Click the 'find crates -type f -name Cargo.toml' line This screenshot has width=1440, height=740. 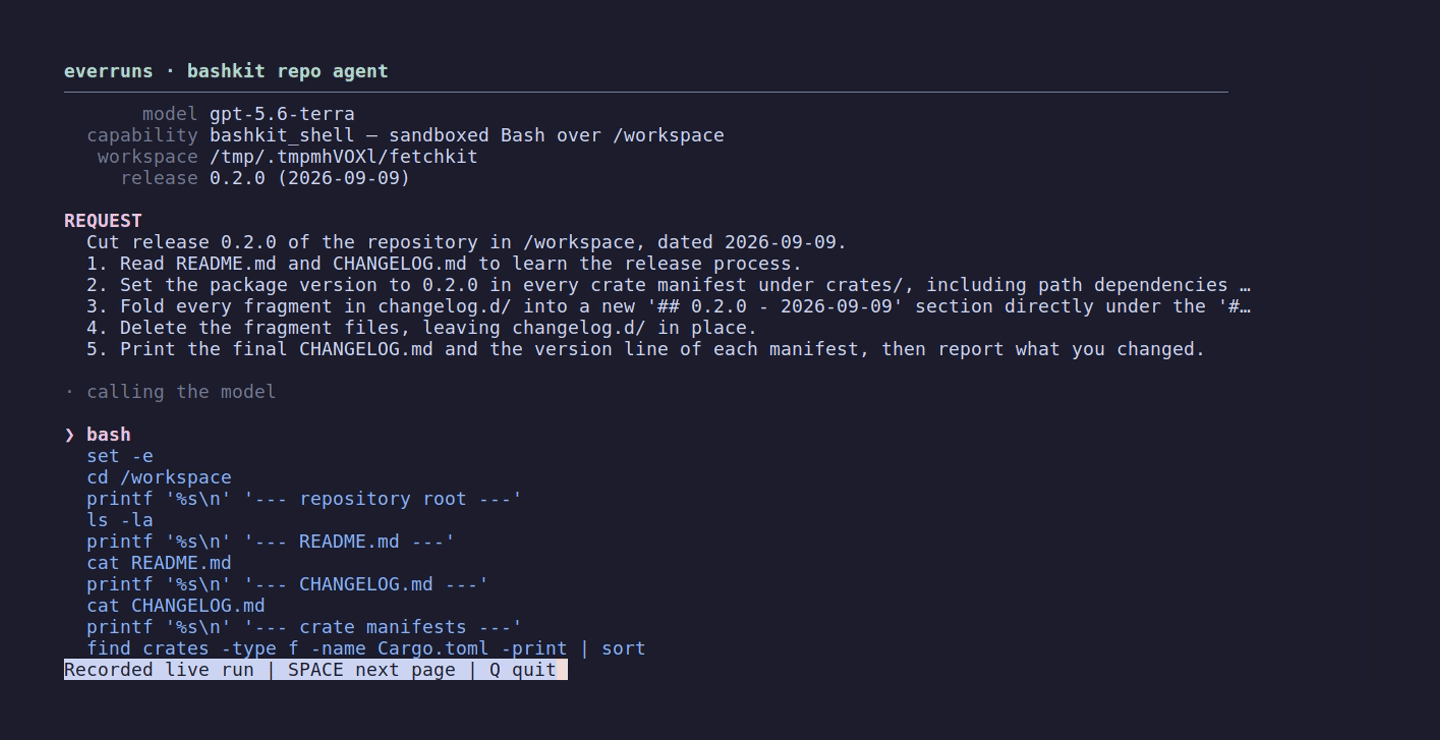tap(366, 648)
